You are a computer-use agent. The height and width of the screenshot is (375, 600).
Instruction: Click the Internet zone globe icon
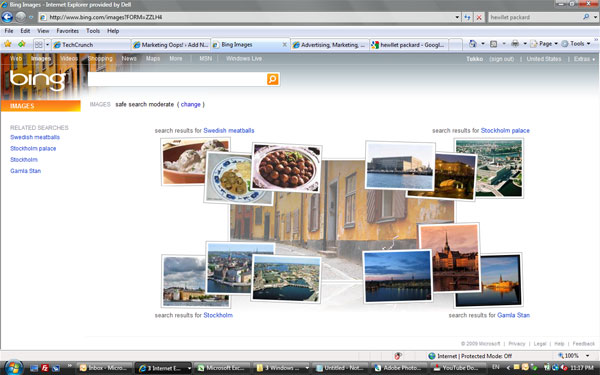click(x=432, y=356)
